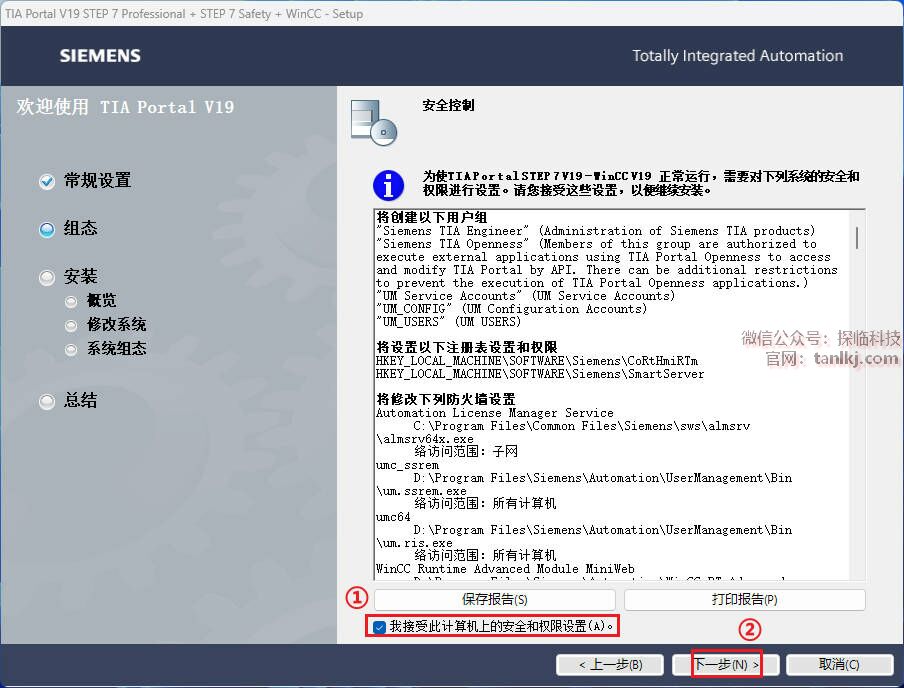Select the 总结 step indicator
This screenshot has width=904, height=688.
click(47, 401)
